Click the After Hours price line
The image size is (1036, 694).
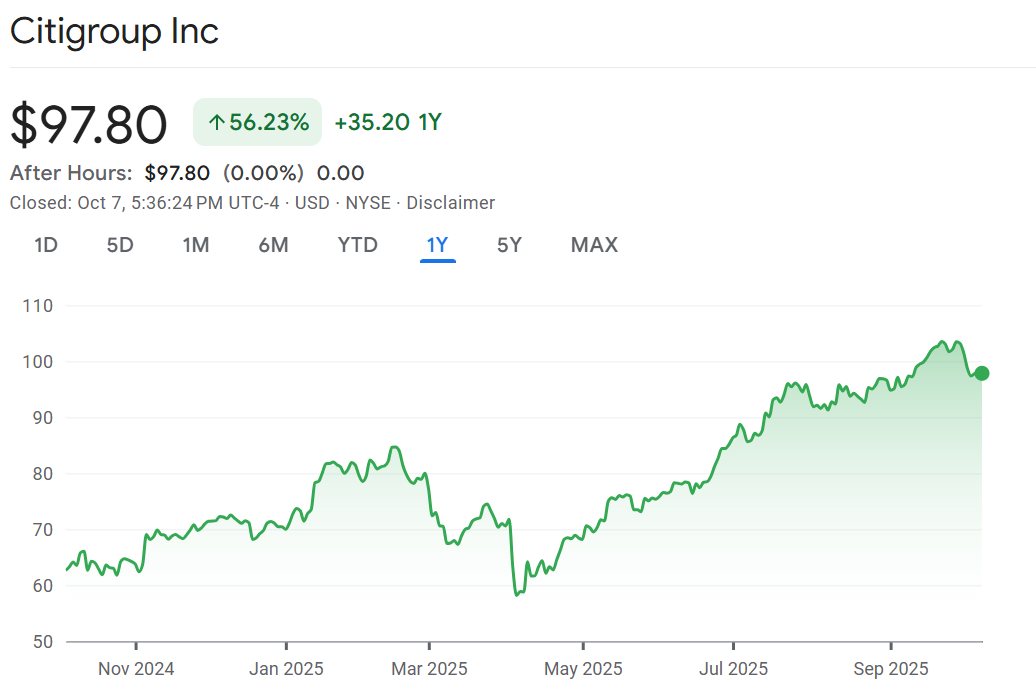tap(187, 173)
